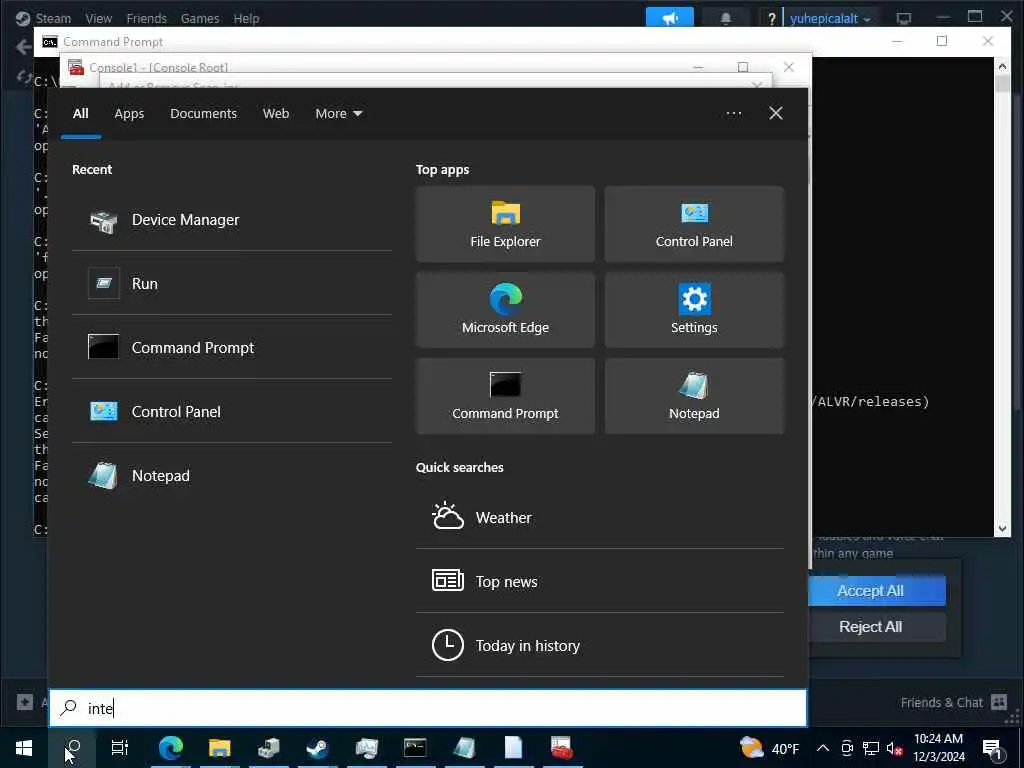Open the clock showing 10:24 AM

tap(938, 748)
